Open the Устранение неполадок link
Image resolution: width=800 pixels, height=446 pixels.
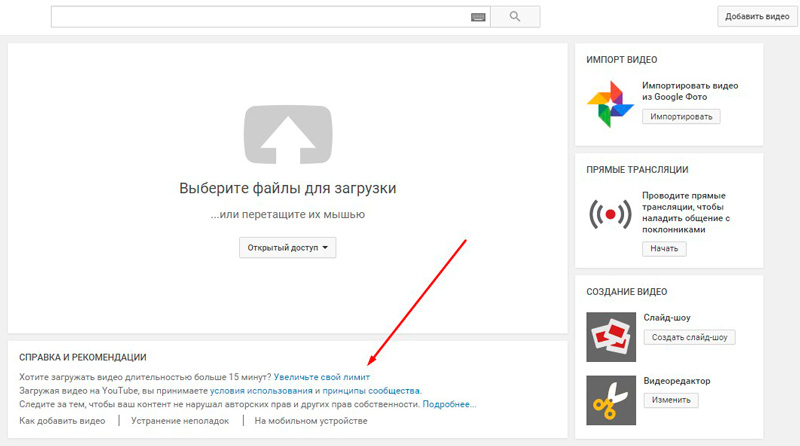[x=180, y=421]
